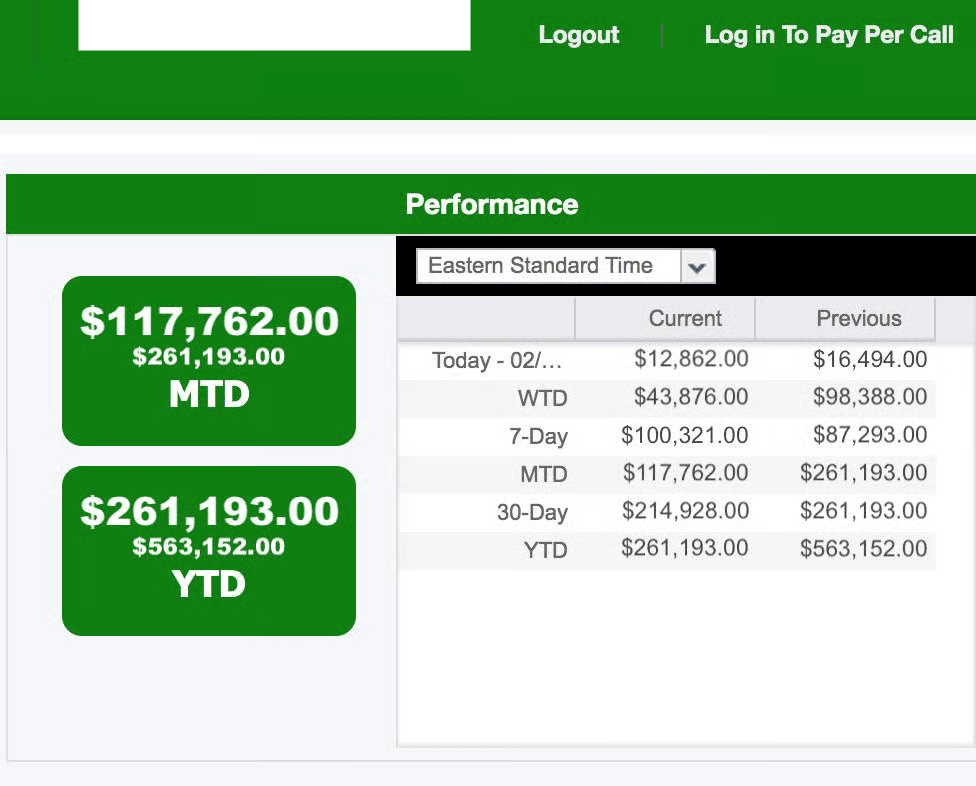Click the green MTD summary tile
Viewport: 976px width, 786px height.
pos(209,360)
